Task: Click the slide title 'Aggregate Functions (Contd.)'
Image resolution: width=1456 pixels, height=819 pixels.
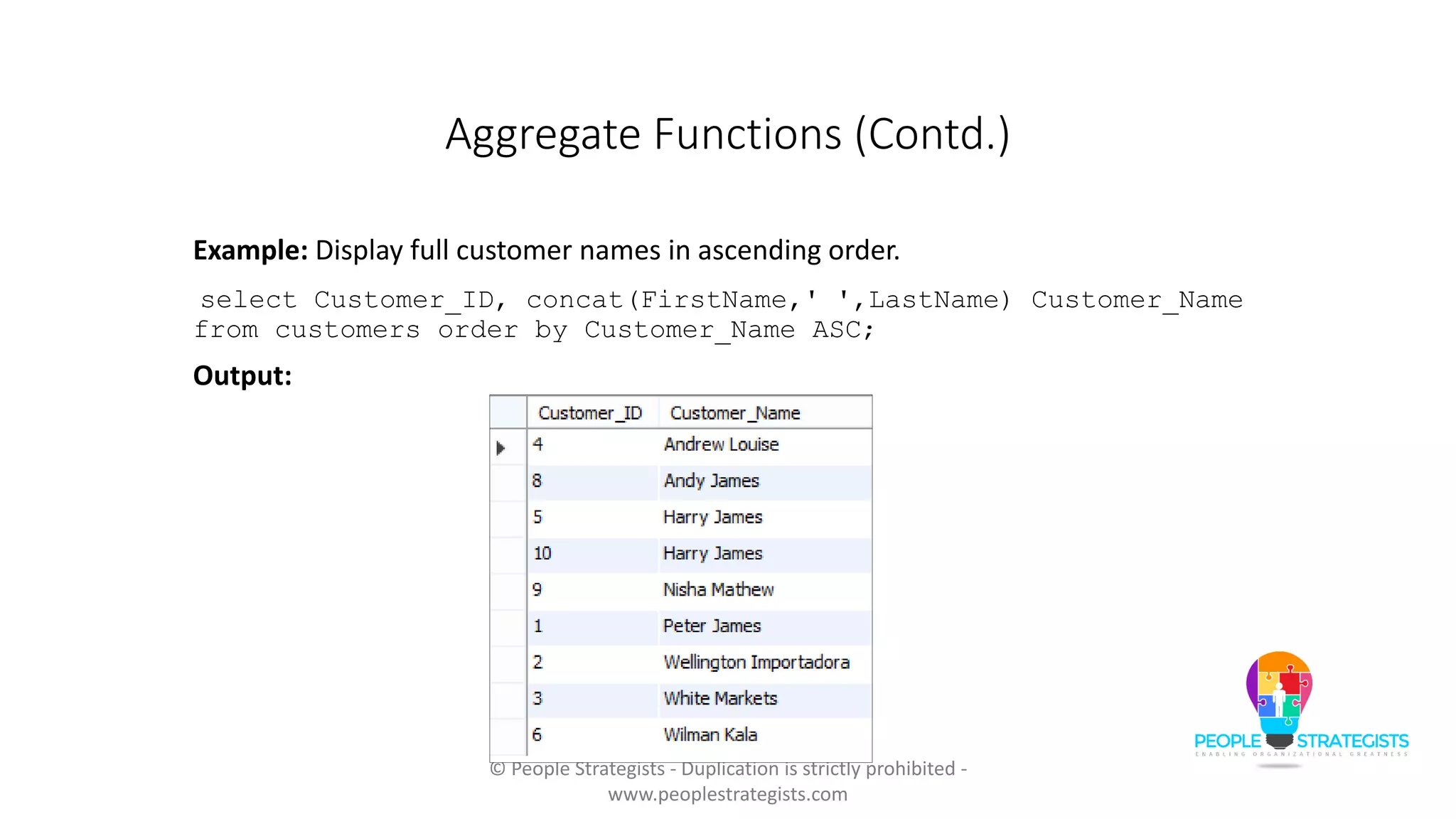Action: coord(727,134)
